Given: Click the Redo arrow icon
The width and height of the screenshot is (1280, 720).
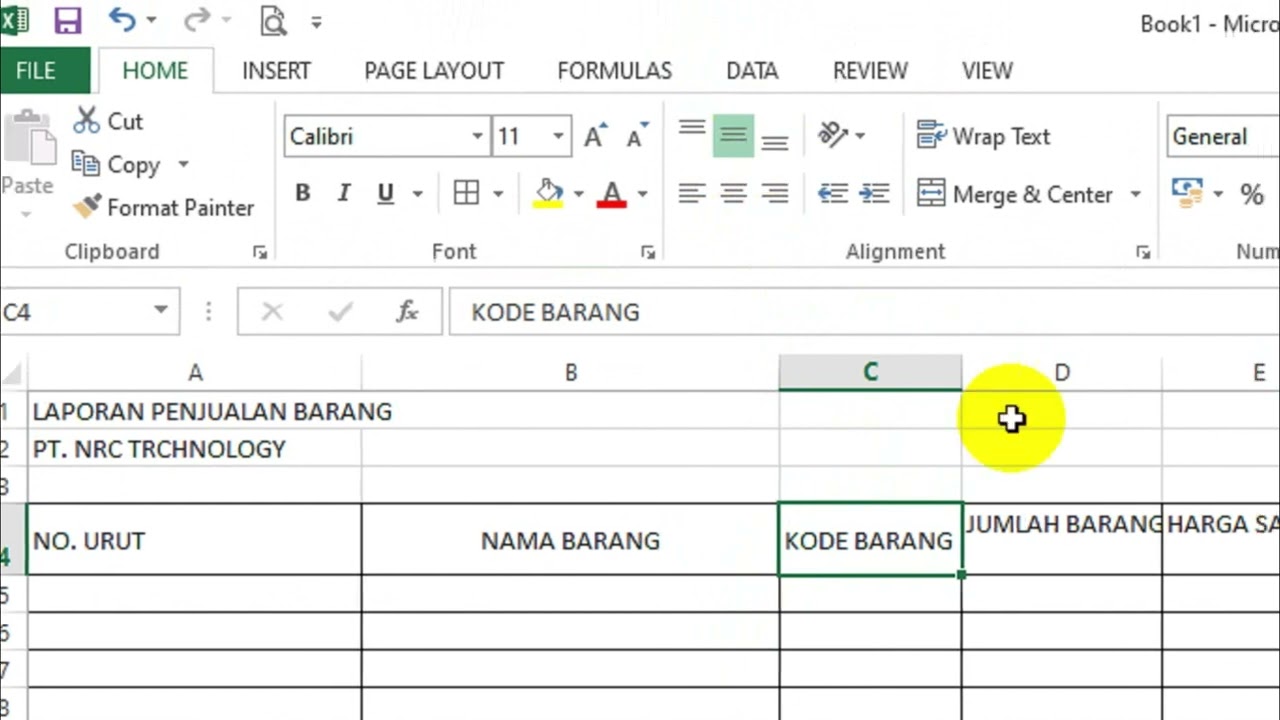Looking at the screenshot, I should (x=197, y=19).
